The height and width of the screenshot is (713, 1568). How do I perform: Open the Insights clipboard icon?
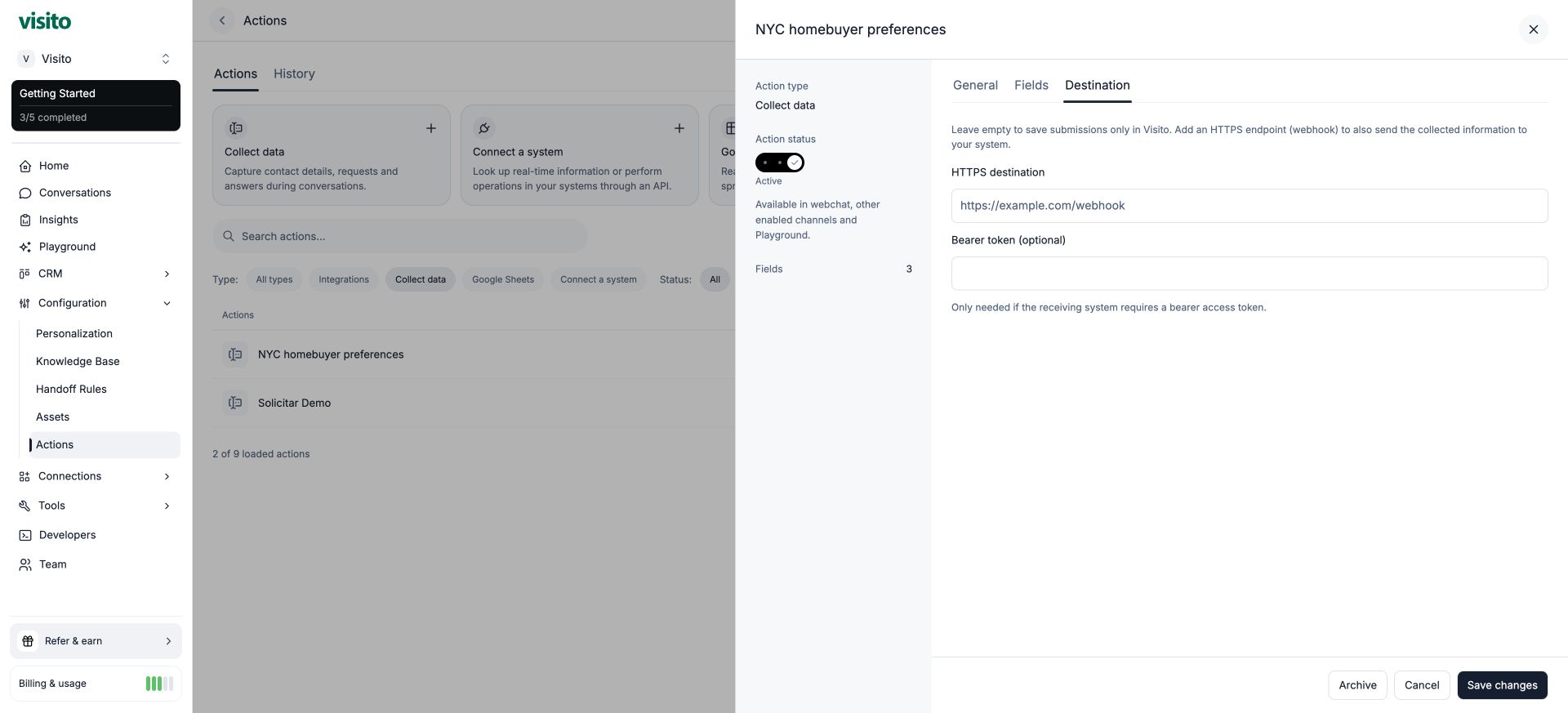tap(25, 220)
